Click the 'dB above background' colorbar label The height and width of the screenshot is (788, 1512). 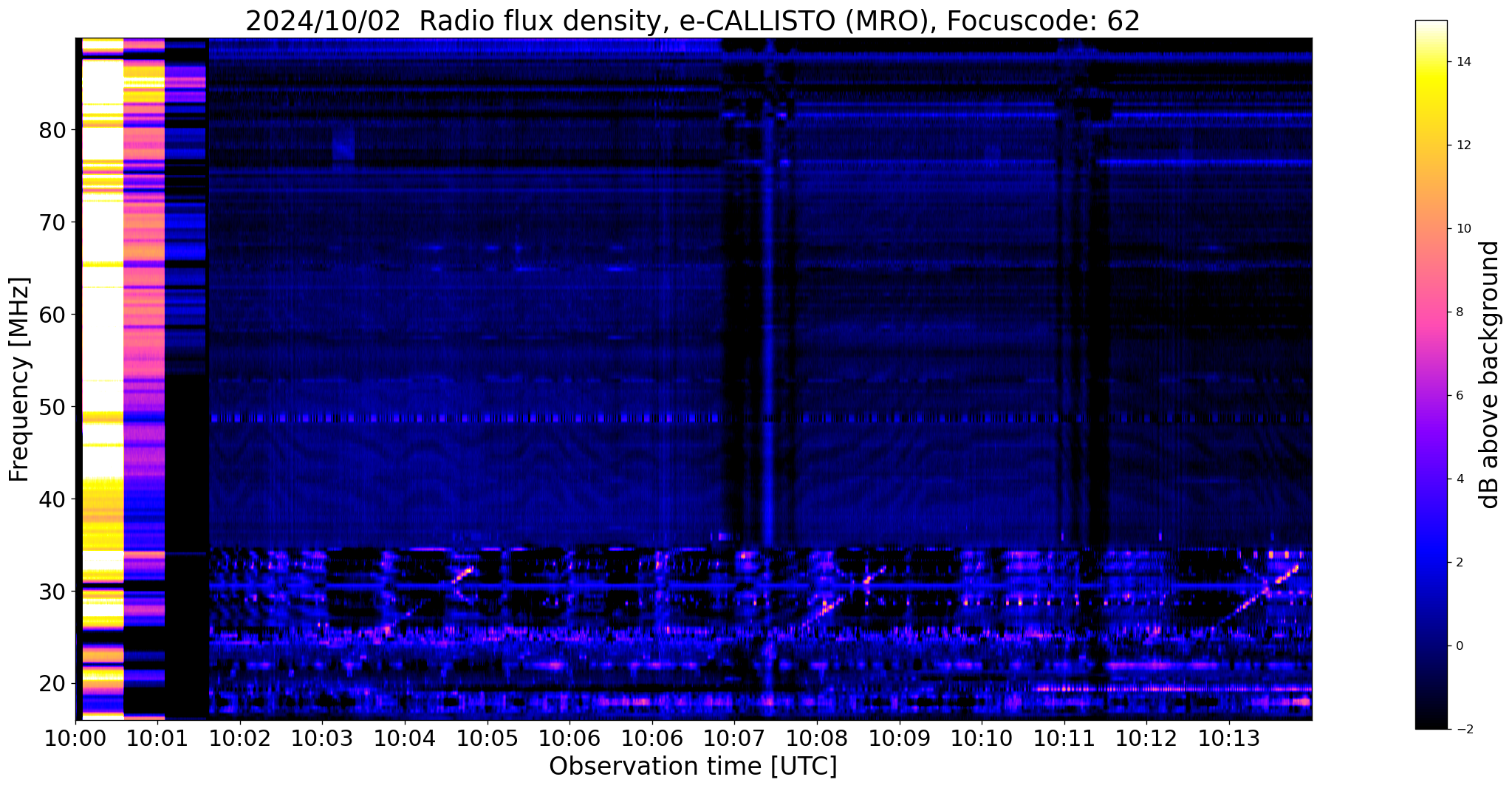pyautogui.click(x=1490, y=374)
